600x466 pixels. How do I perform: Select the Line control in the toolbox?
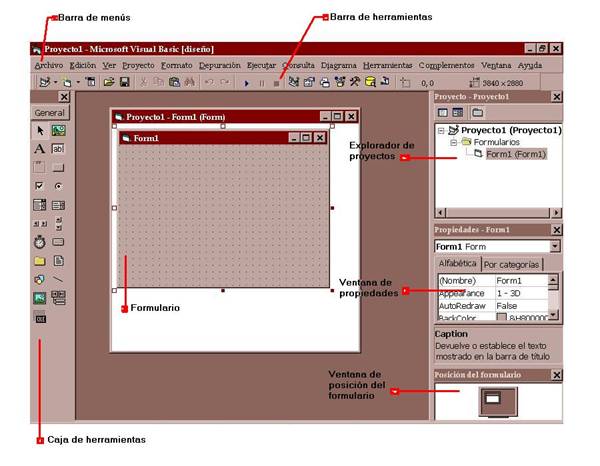coord(58,279)
